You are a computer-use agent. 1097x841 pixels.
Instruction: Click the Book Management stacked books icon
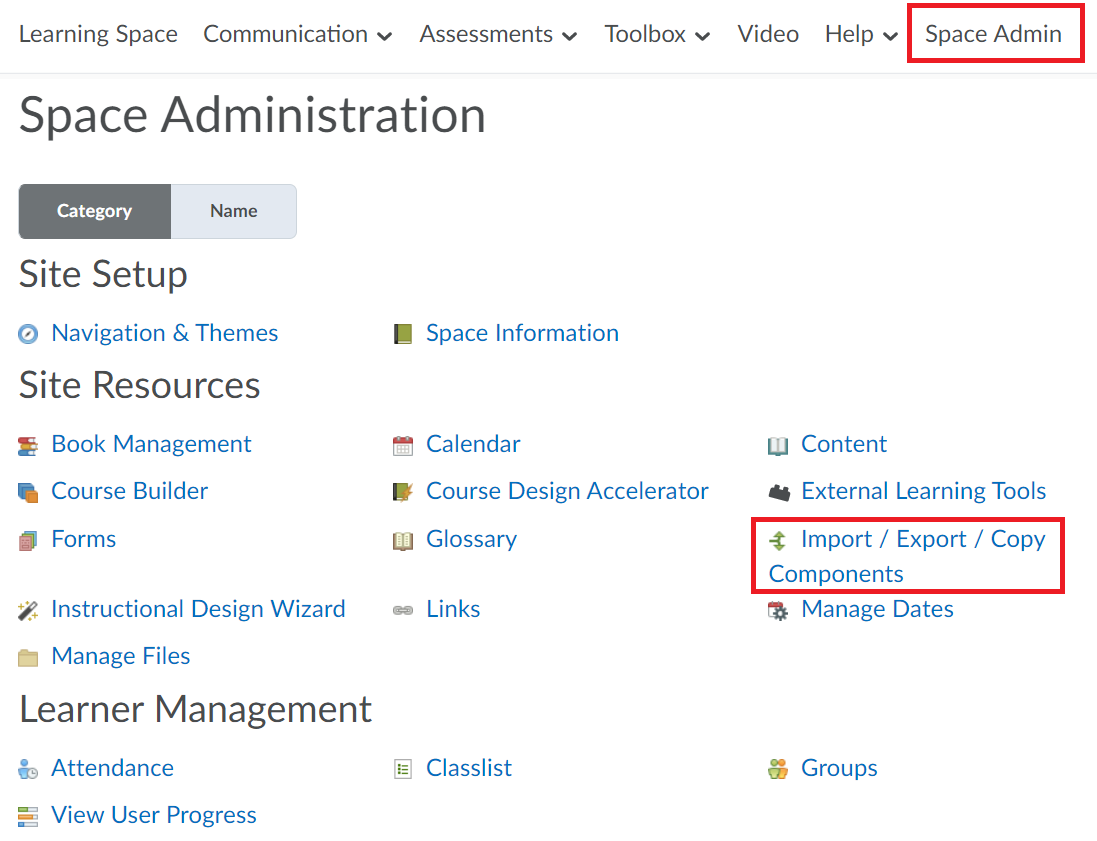coord(28,446)
